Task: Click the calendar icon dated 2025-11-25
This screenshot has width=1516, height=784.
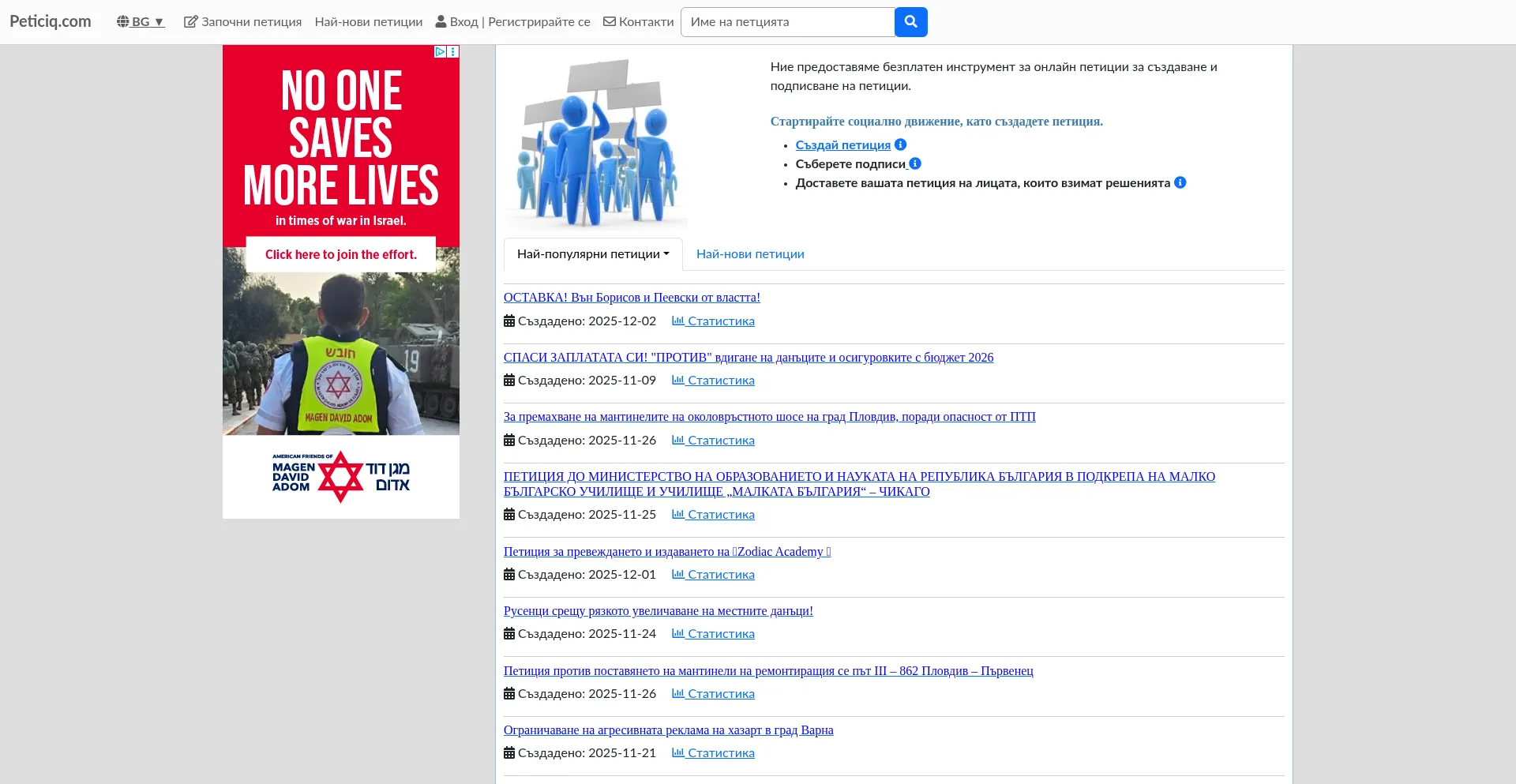Action: 509,515
